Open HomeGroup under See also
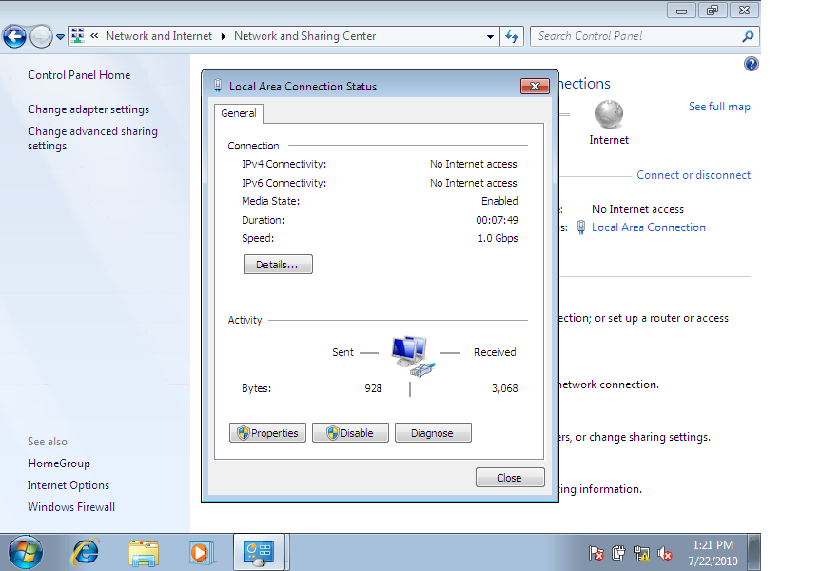Screen dimensions: 819x571 58,463
